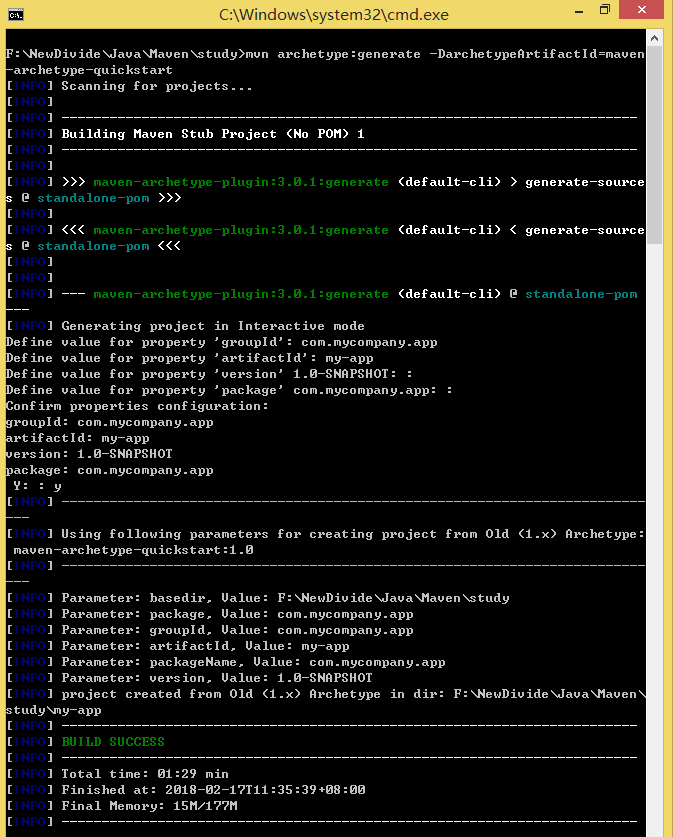673x837 pixels.
Task: Click the 'Parameter: basedir' output line
Action: tap(285, 598)
